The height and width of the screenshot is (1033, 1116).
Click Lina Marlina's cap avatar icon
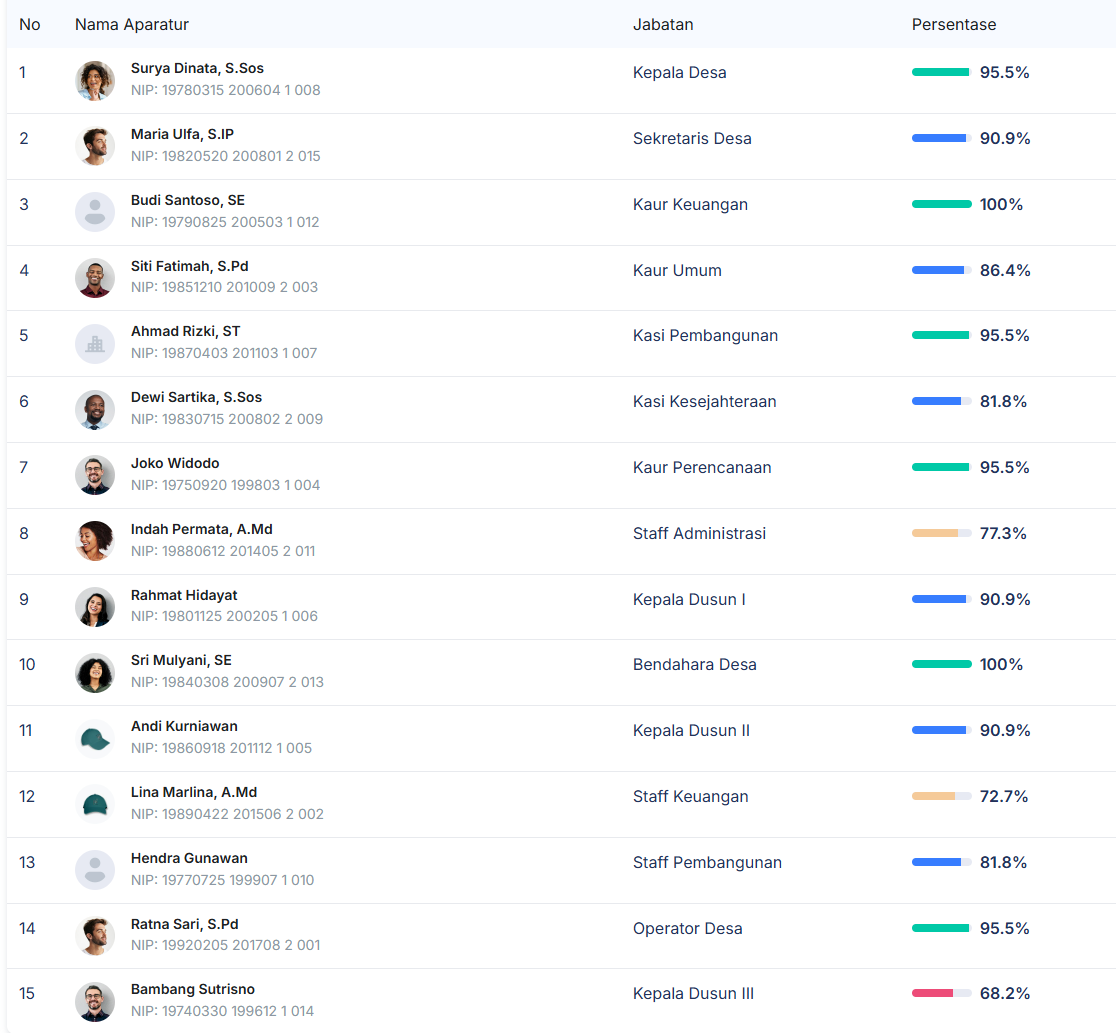tap(95, 804)
